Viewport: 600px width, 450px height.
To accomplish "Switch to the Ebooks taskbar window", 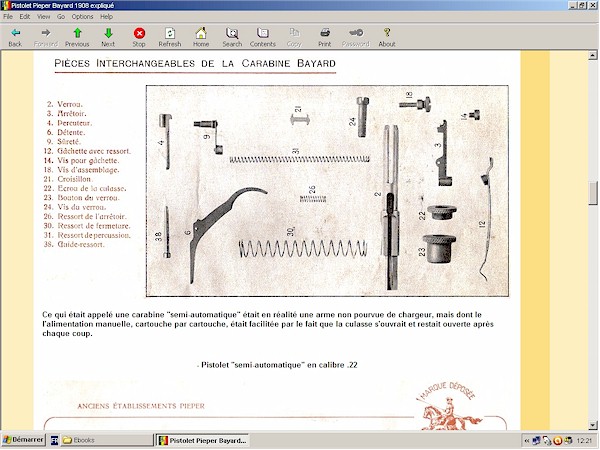I will click(107, 440).
